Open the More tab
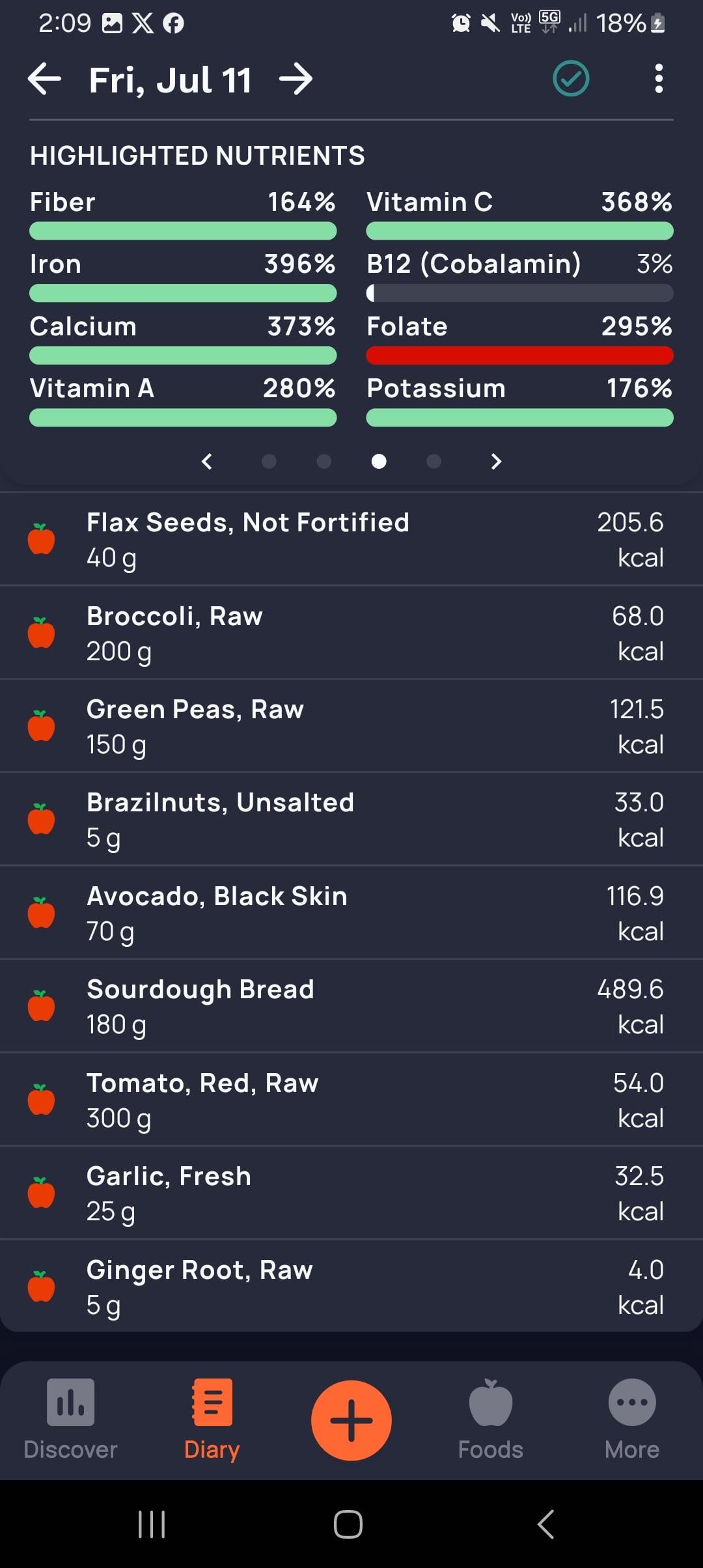 (x=631, y=1420)
